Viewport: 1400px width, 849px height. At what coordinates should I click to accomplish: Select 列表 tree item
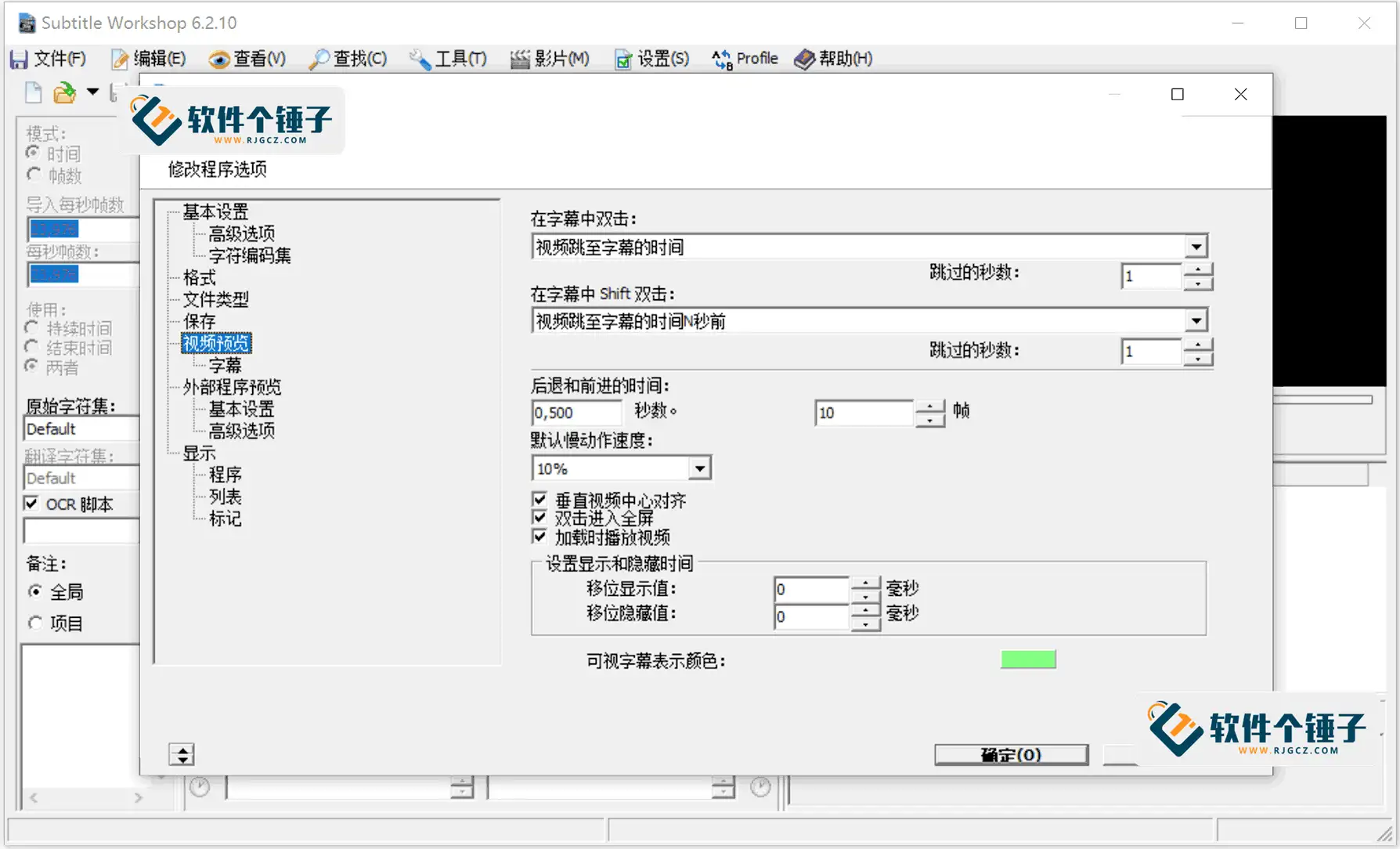pos(226,497)
